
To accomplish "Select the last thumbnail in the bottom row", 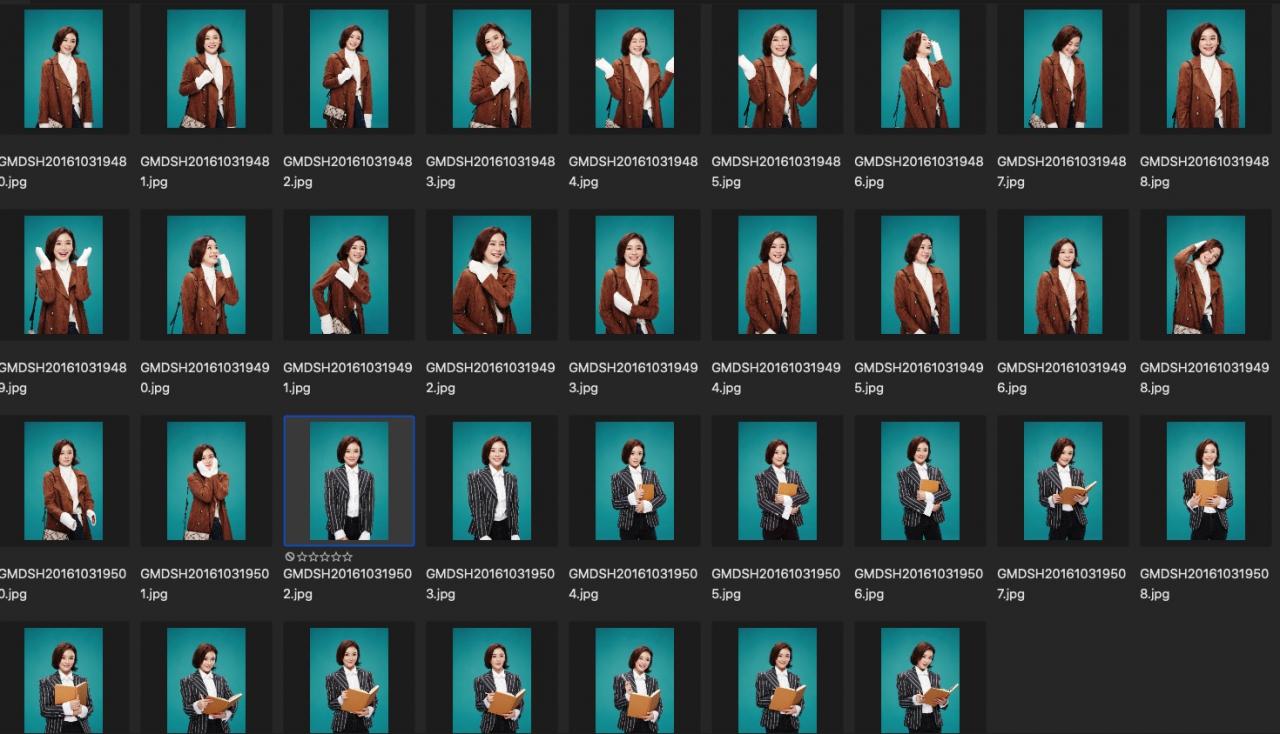I will pos(920,680).
